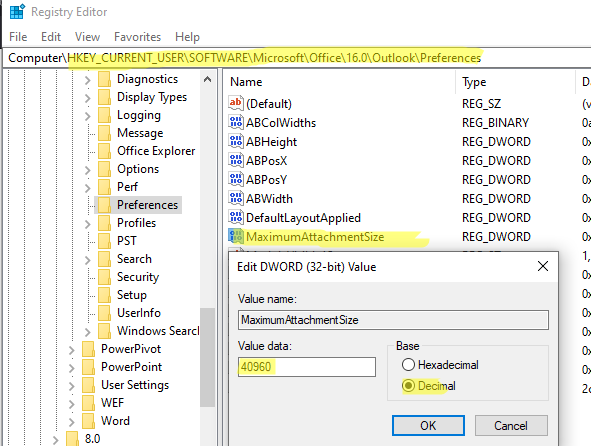Click the ABPosX DWORD value icon
591x446 pixels.
pyautogui.click(x=236, y=160)
